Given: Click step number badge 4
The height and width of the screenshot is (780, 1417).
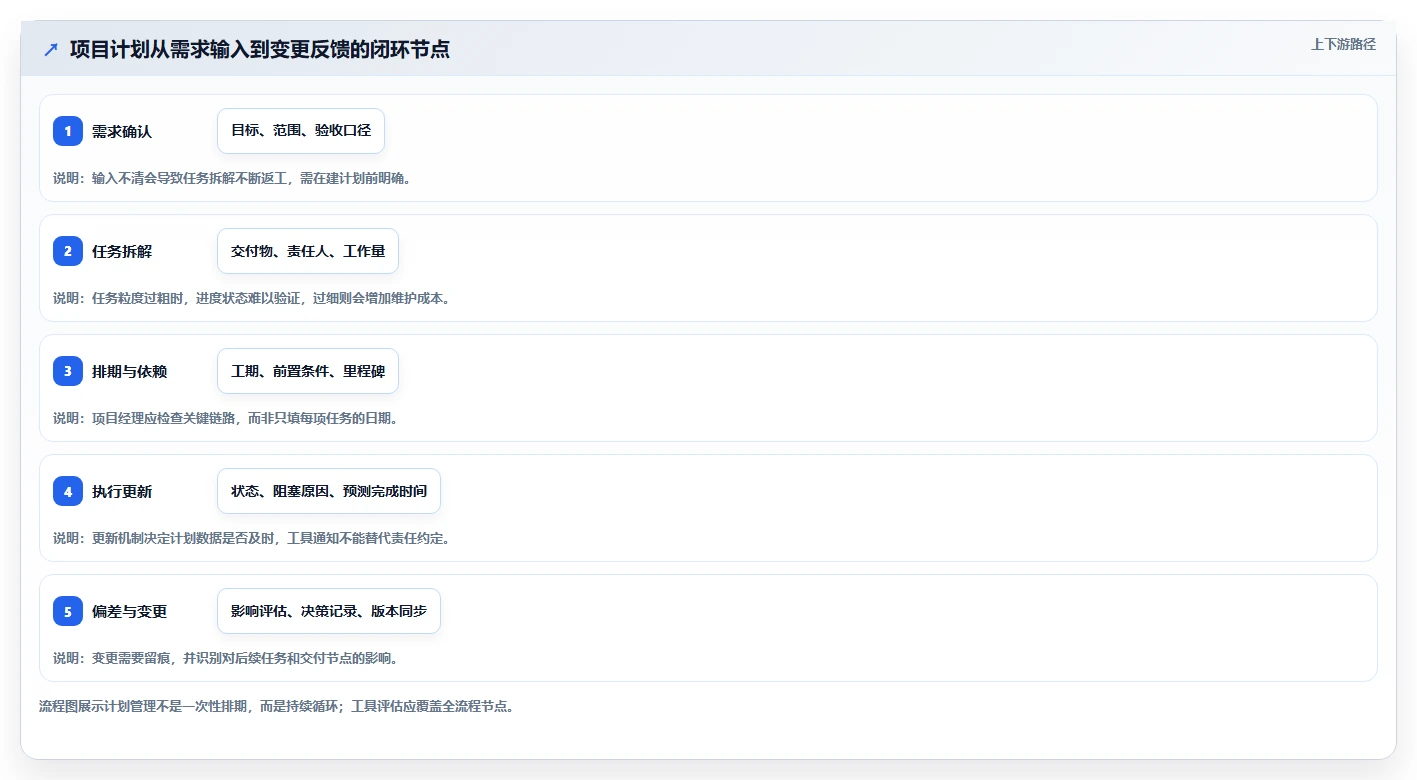Looking at the screenshot, I should 68,491.
